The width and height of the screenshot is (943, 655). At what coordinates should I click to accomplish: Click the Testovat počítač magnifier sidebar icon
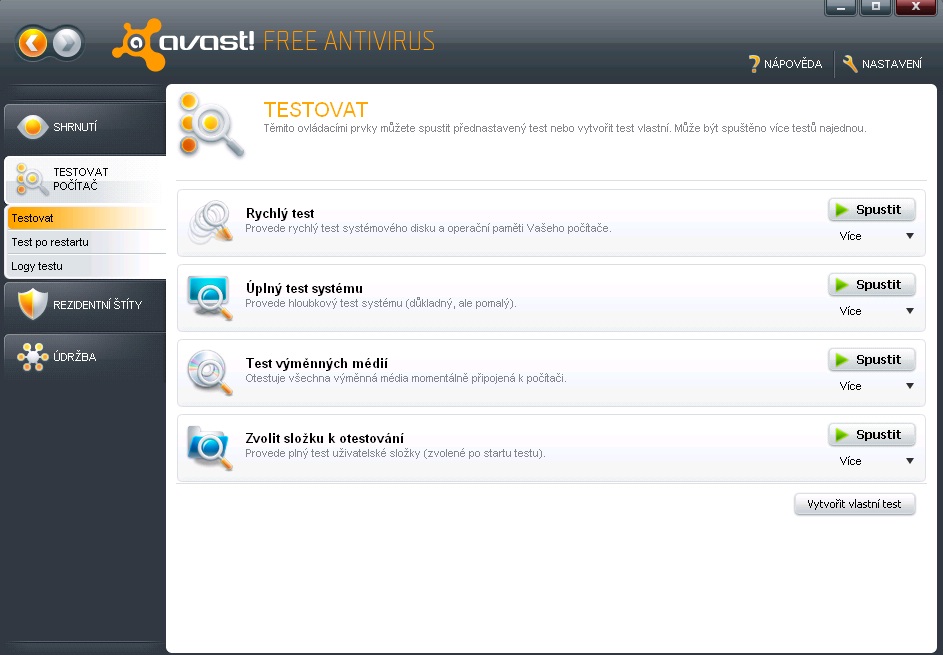[31, 179]
